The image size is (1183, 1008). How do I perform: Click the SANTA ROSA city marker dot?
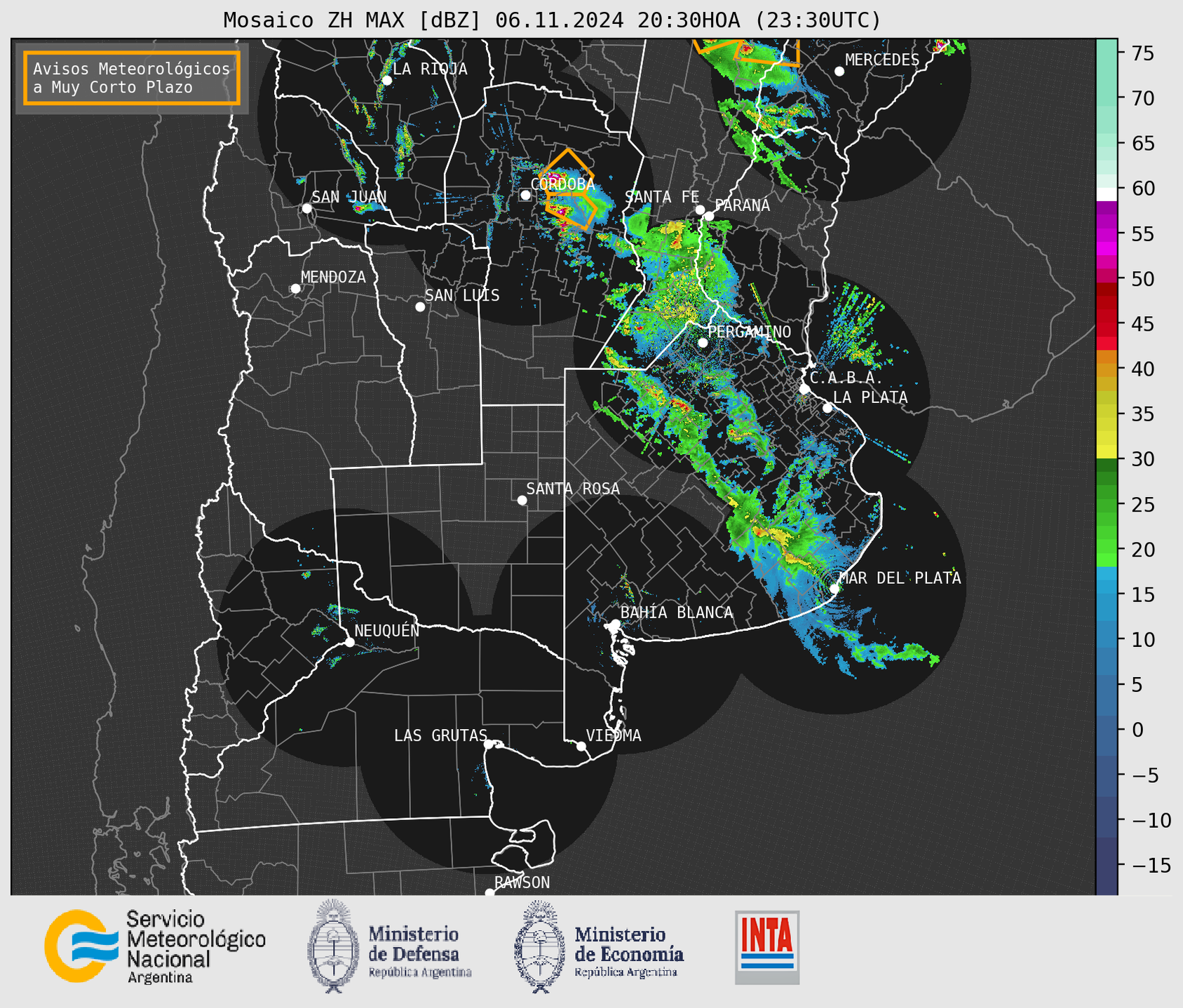[x=522, y=500]
